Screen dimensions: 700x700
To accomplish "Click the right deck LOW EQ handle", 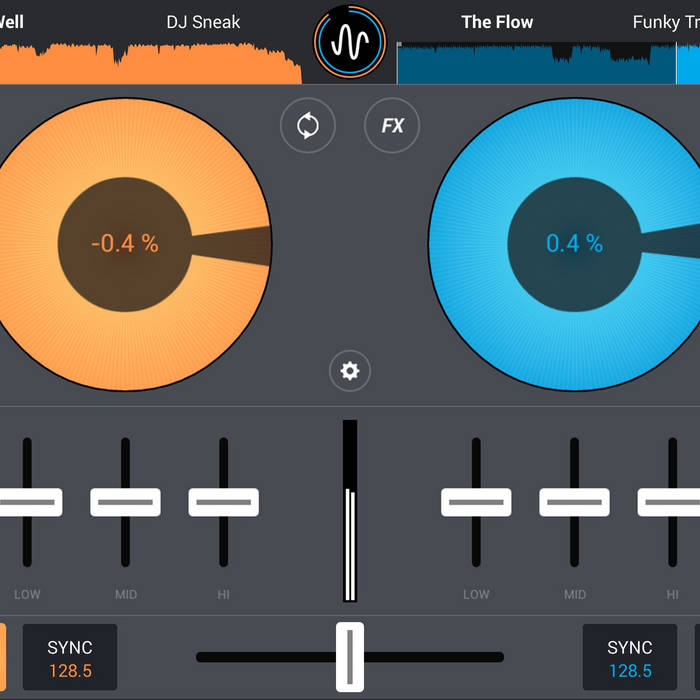I will (x=476, y=501).
